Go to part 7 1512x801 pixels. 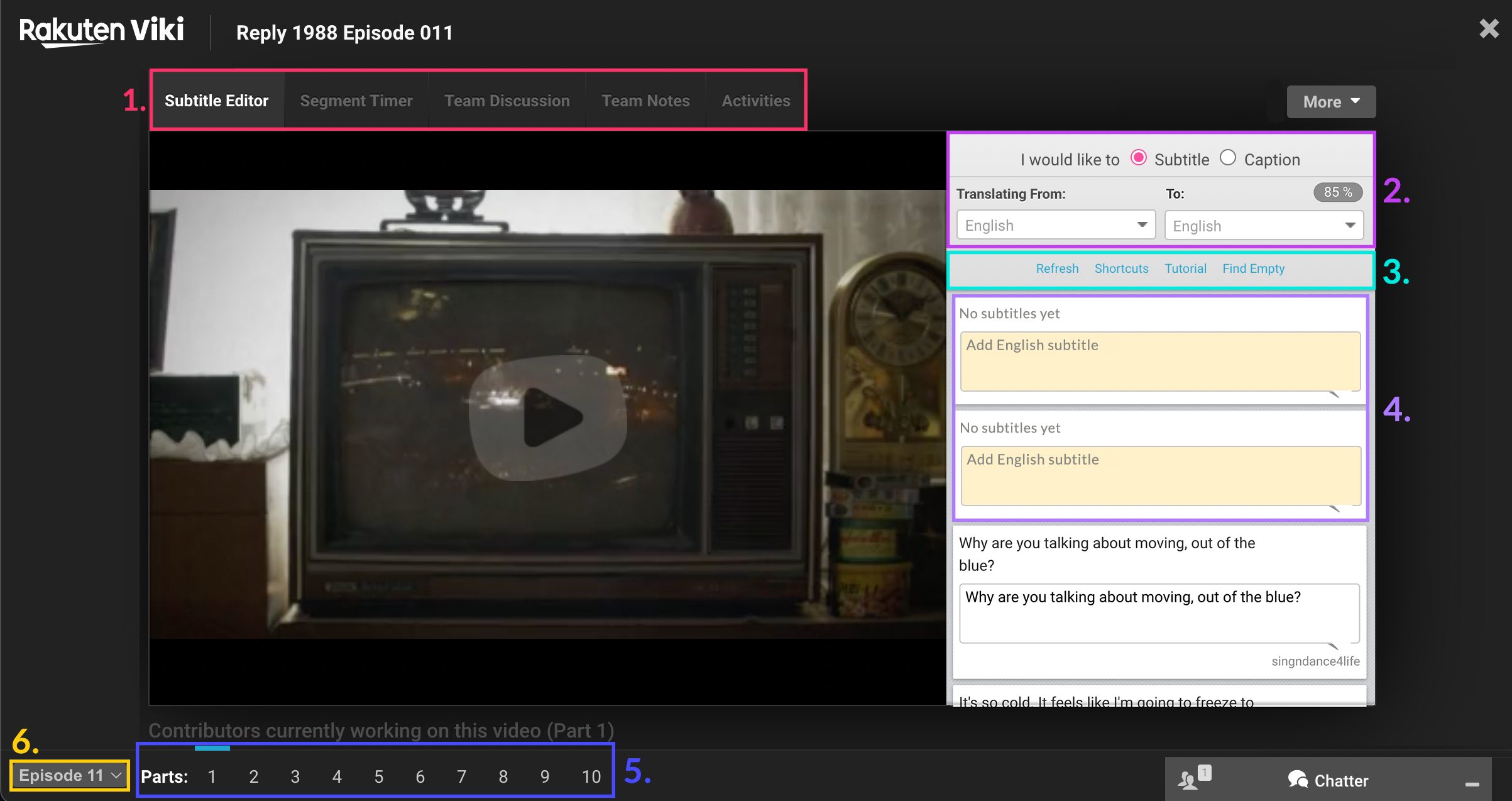coord(462,776)
